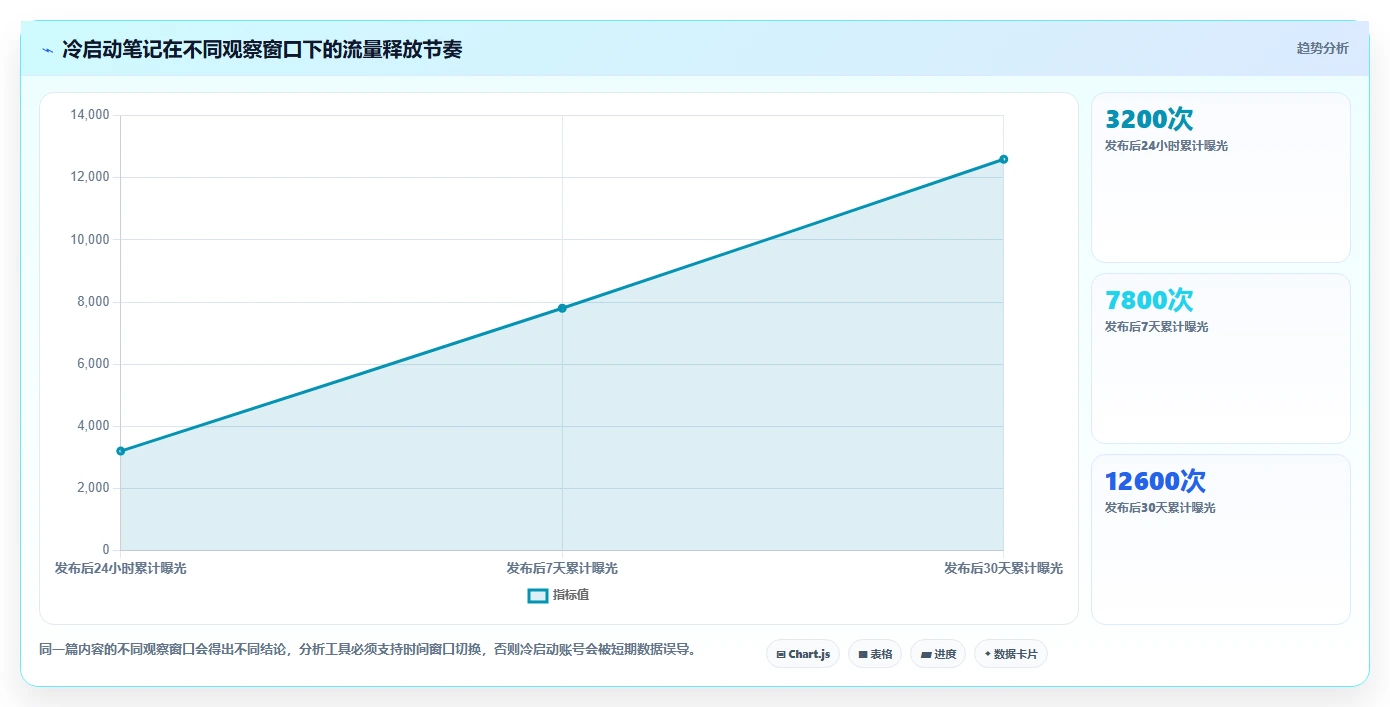Screen dimensions: 1390x707
Task: Select the 表格 tag
Action: pos(874,654)
